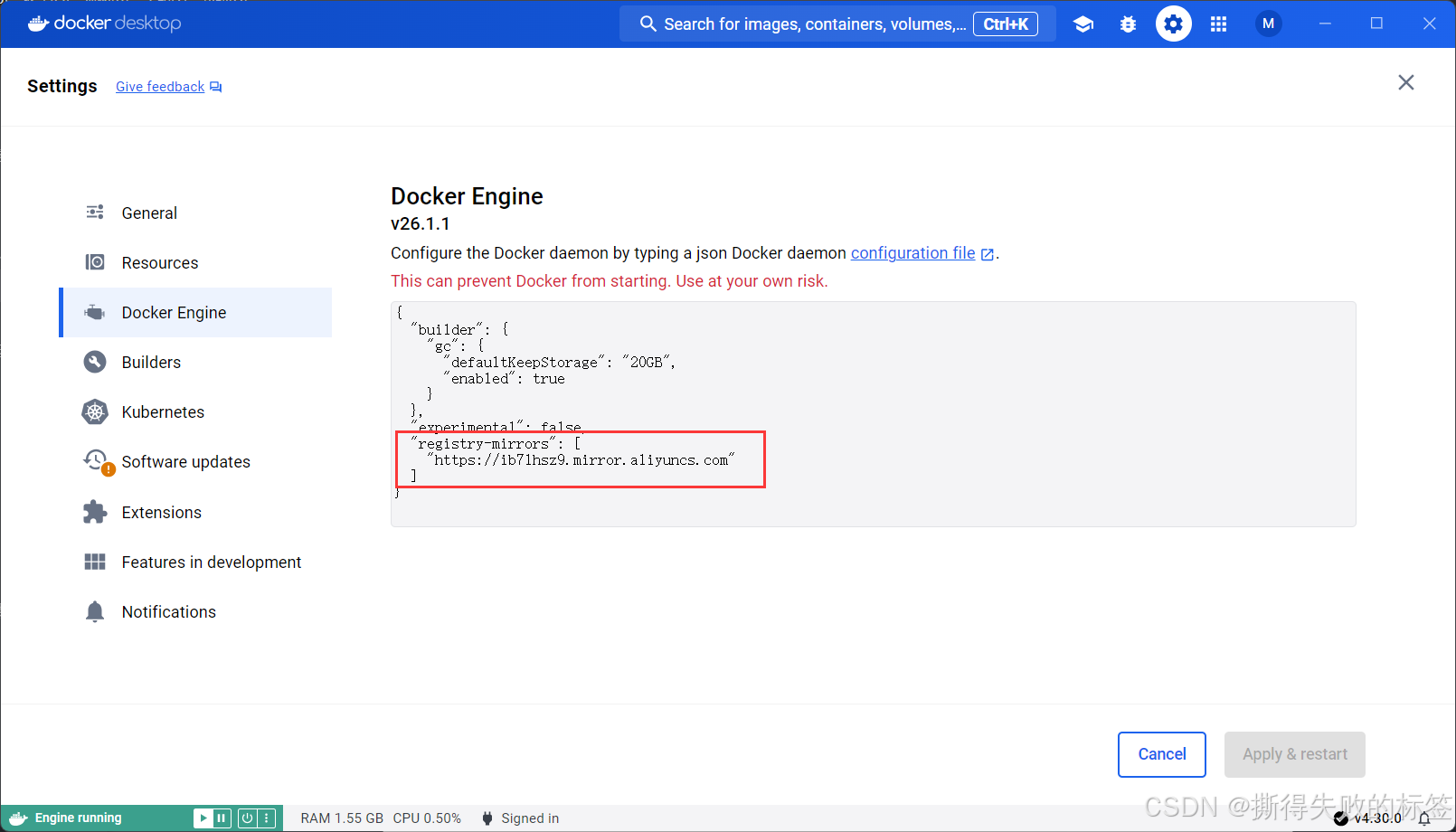Click the external link icon after configuration file
This screenshot has height=832, width=1456.
pyautogui.click(x=988, y=254)
